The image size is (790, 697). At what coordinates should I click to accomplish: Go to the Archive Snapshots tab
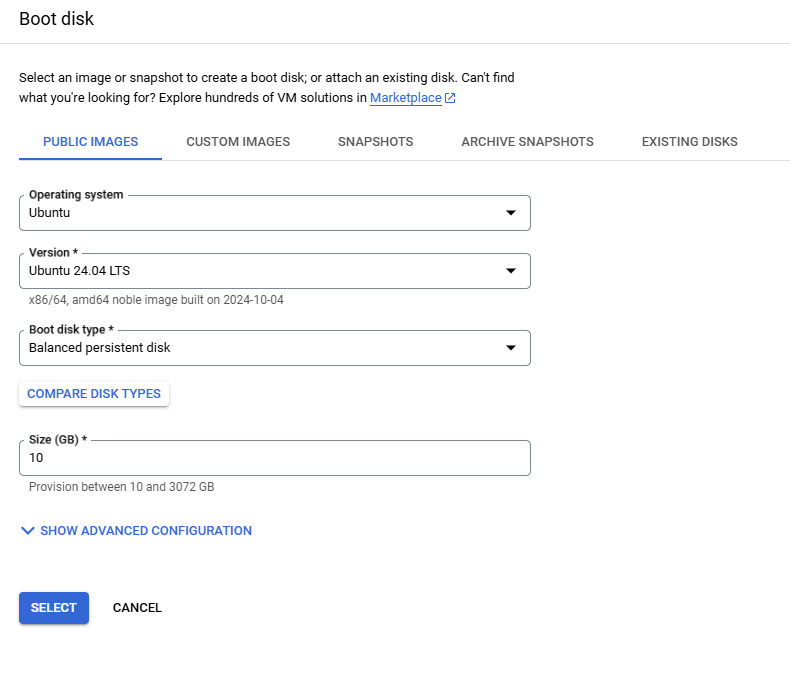tap(527, 142)
